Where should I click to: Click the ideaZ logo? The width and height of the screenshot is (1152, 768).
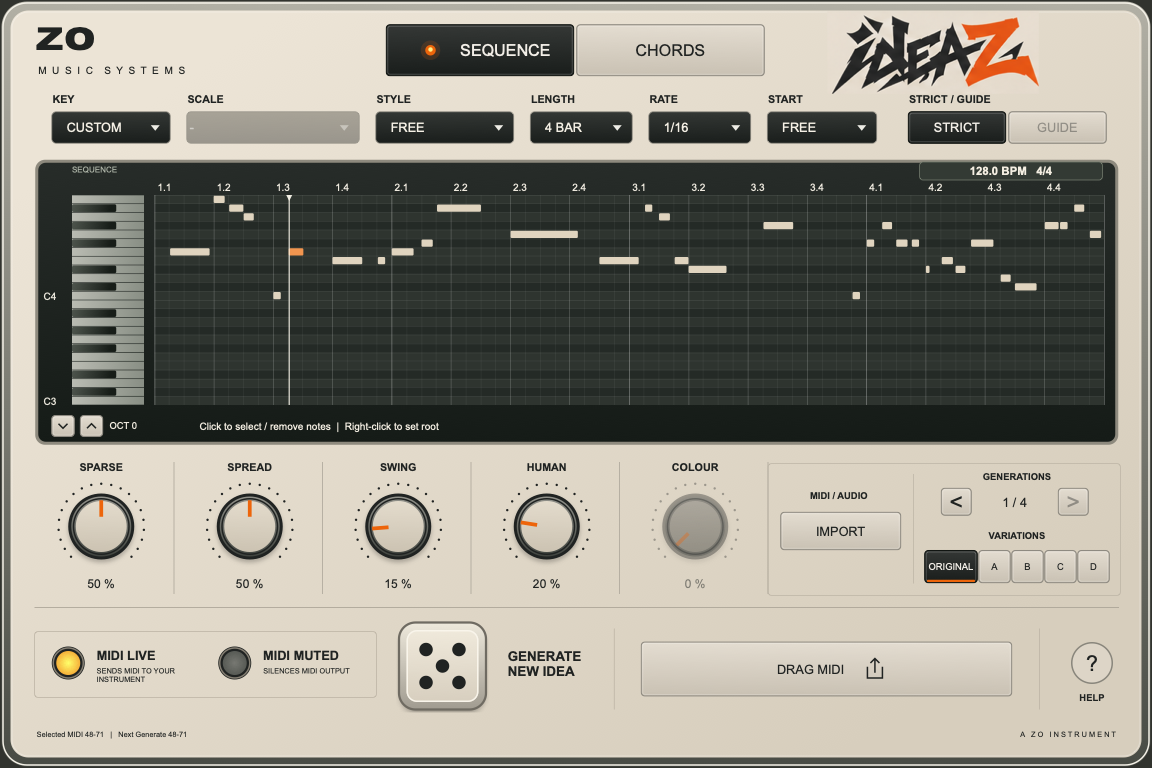pos(934,54)
